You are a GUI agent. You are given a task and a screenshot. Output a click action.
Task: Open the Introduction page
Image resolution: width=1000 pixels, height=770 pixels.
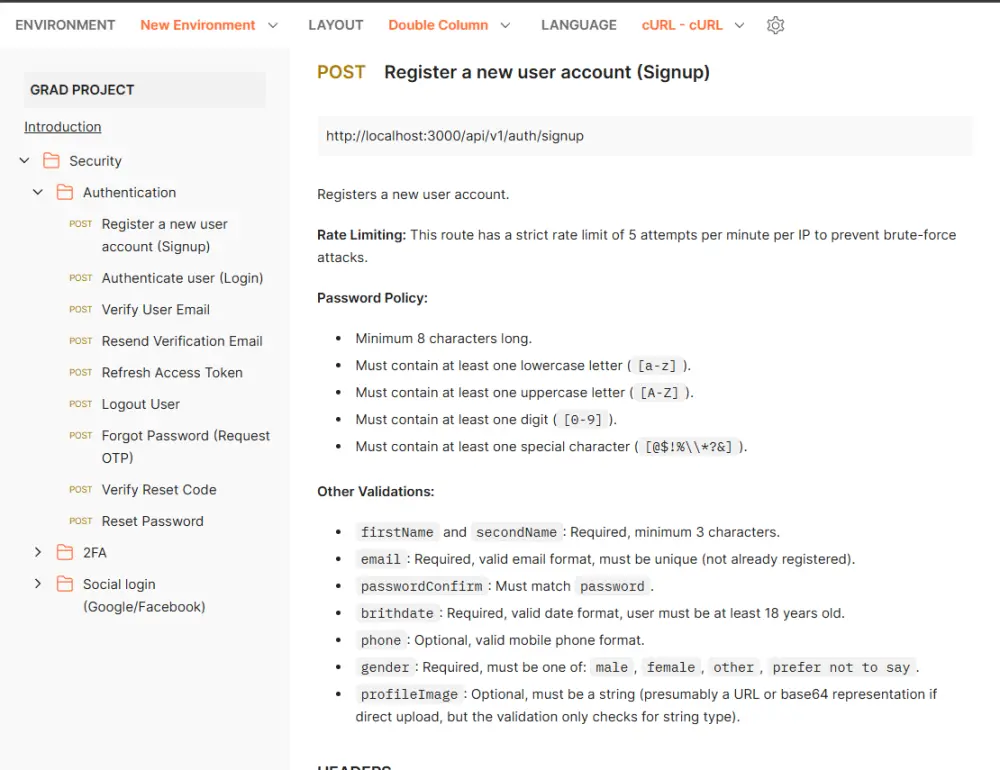tap(63, 127)
